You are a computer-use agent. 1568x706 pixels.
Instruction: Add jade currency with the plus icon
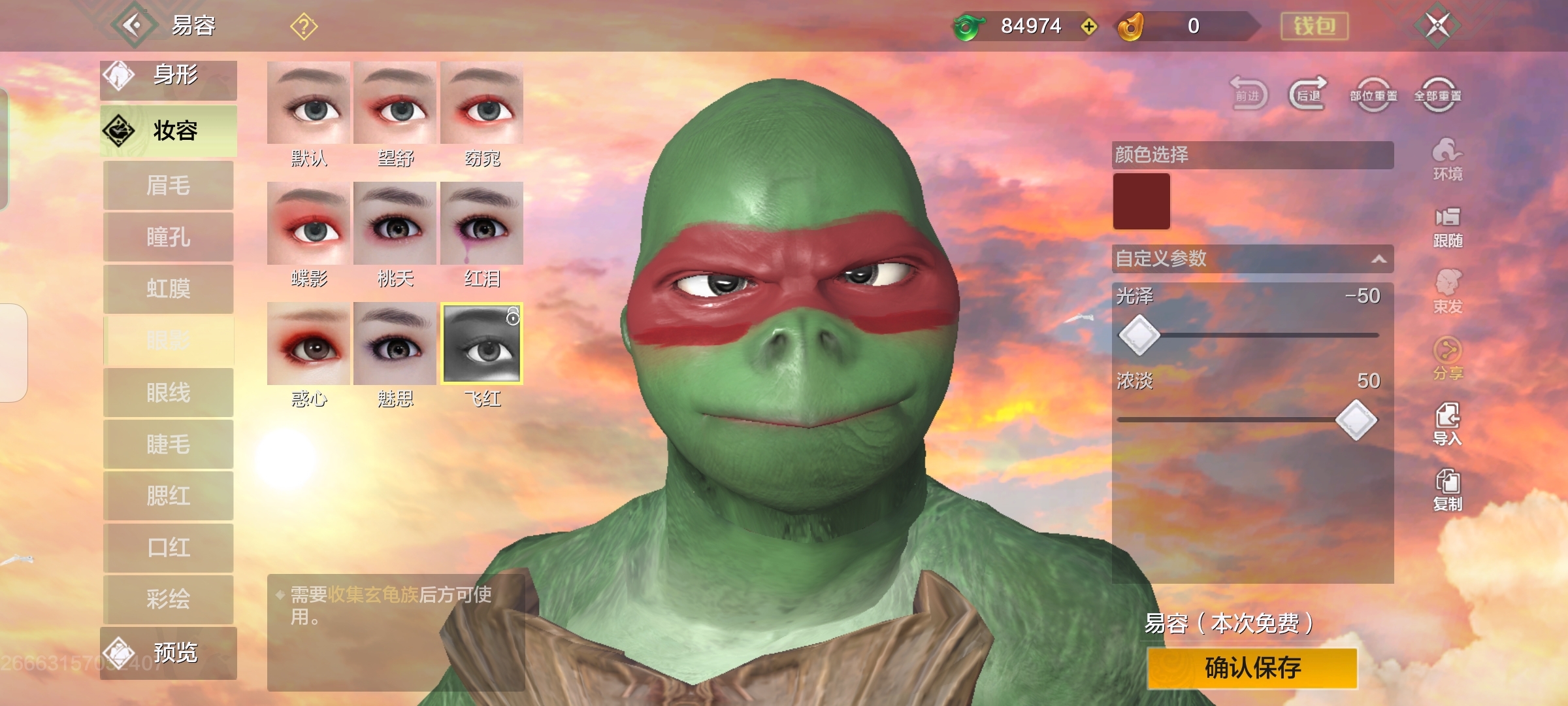tap(1088, 26)
